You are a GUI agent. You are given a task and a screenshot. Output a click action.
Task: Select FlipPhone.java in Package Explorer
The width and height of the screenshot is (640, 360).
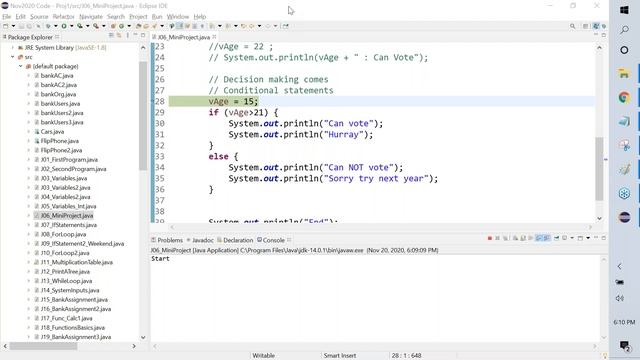tap(60, 141)
